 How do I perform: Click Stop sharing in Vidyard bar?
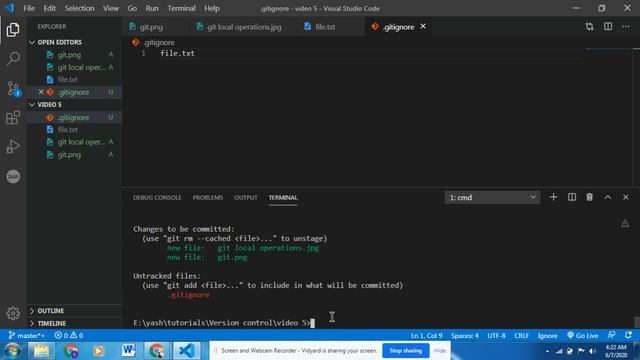[x=405, y=351]
